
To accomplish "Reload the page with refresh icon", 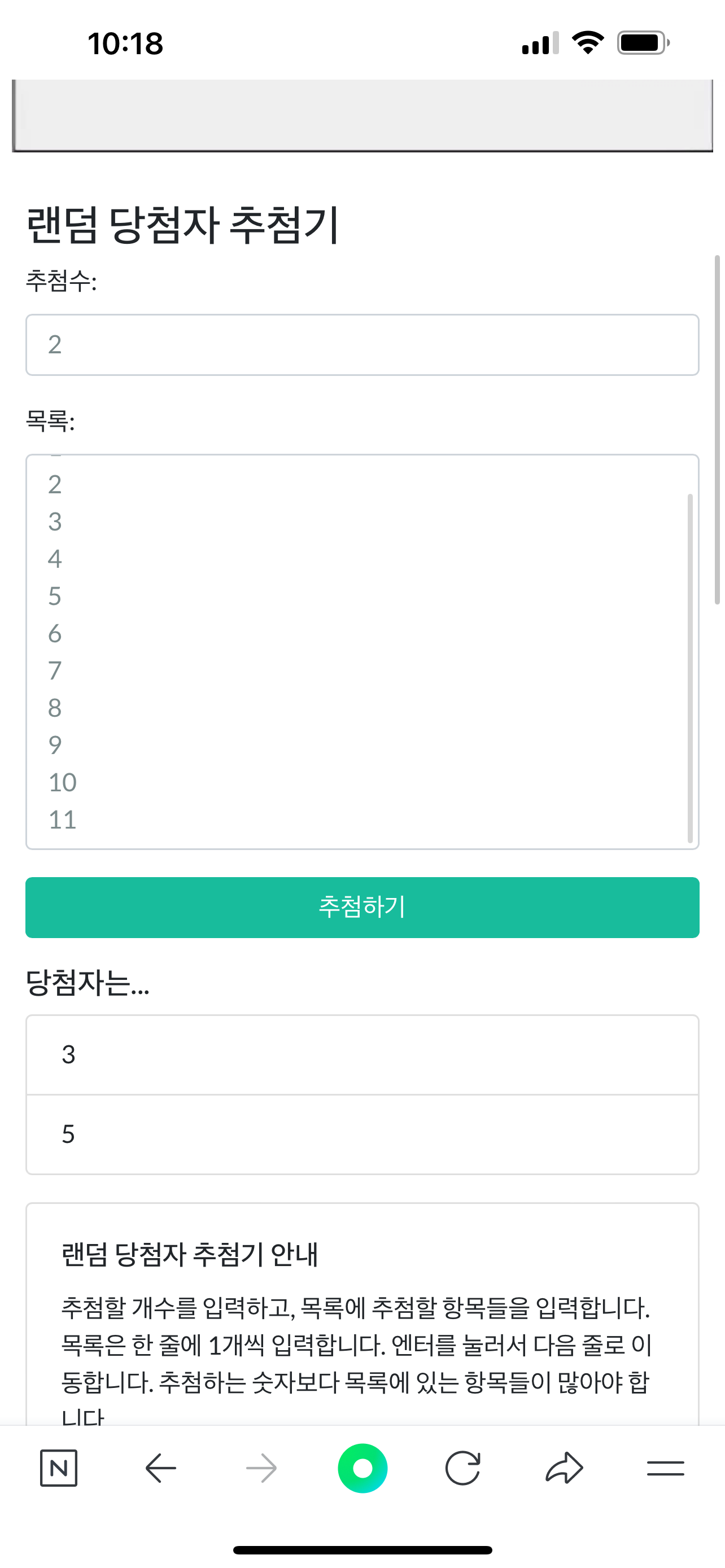I will 462,1468.
